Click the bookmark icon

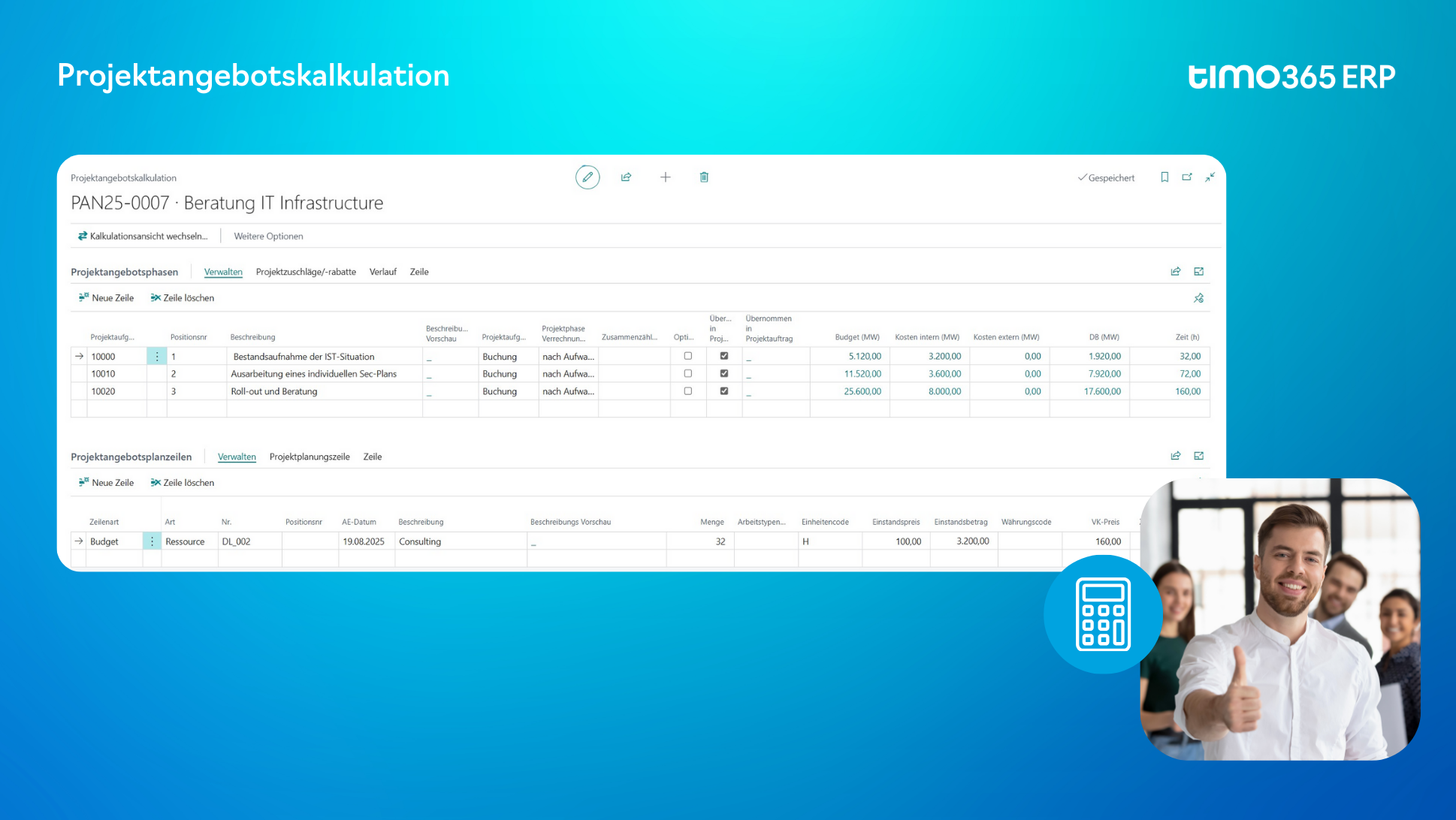pos(1164,177)
